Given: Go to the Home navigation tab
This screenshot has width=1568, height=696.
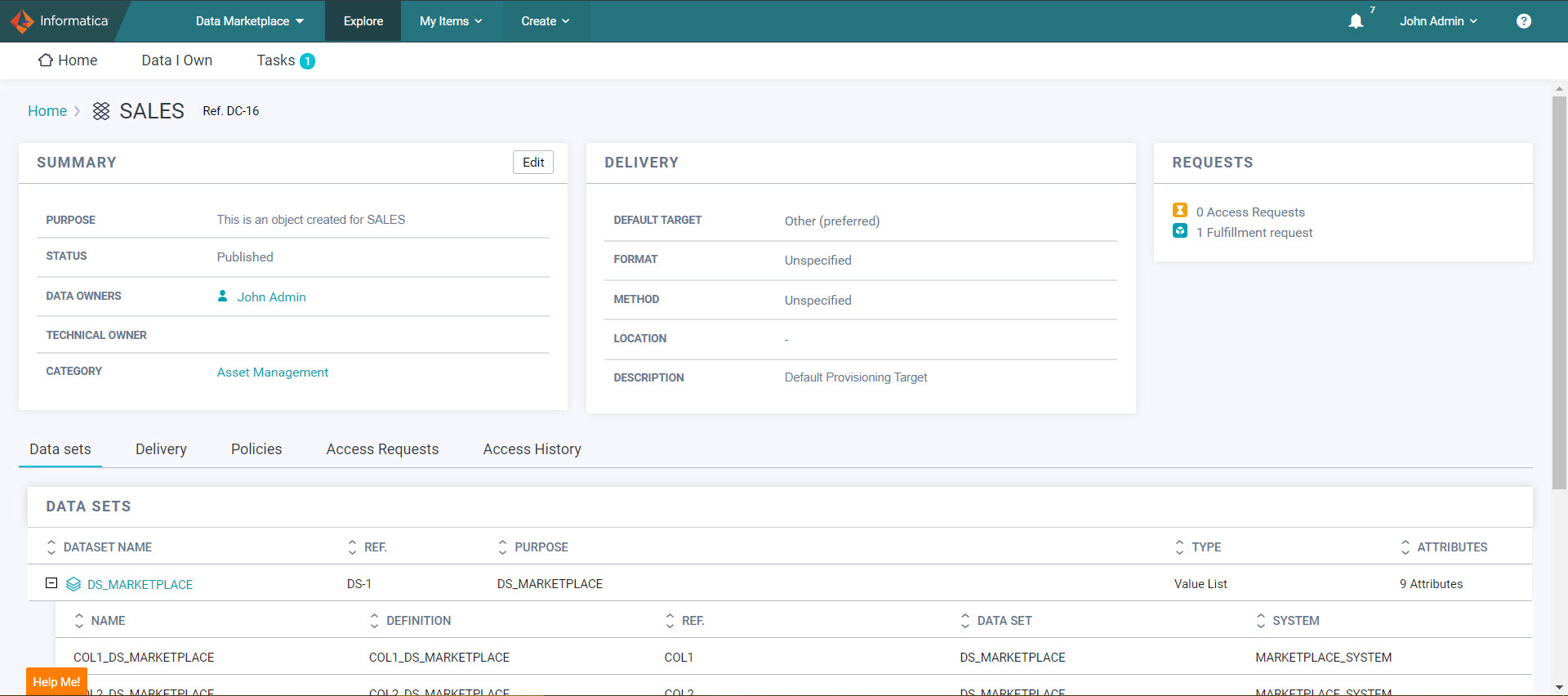Looking at the screenshot, I should [x=68, y=60].
